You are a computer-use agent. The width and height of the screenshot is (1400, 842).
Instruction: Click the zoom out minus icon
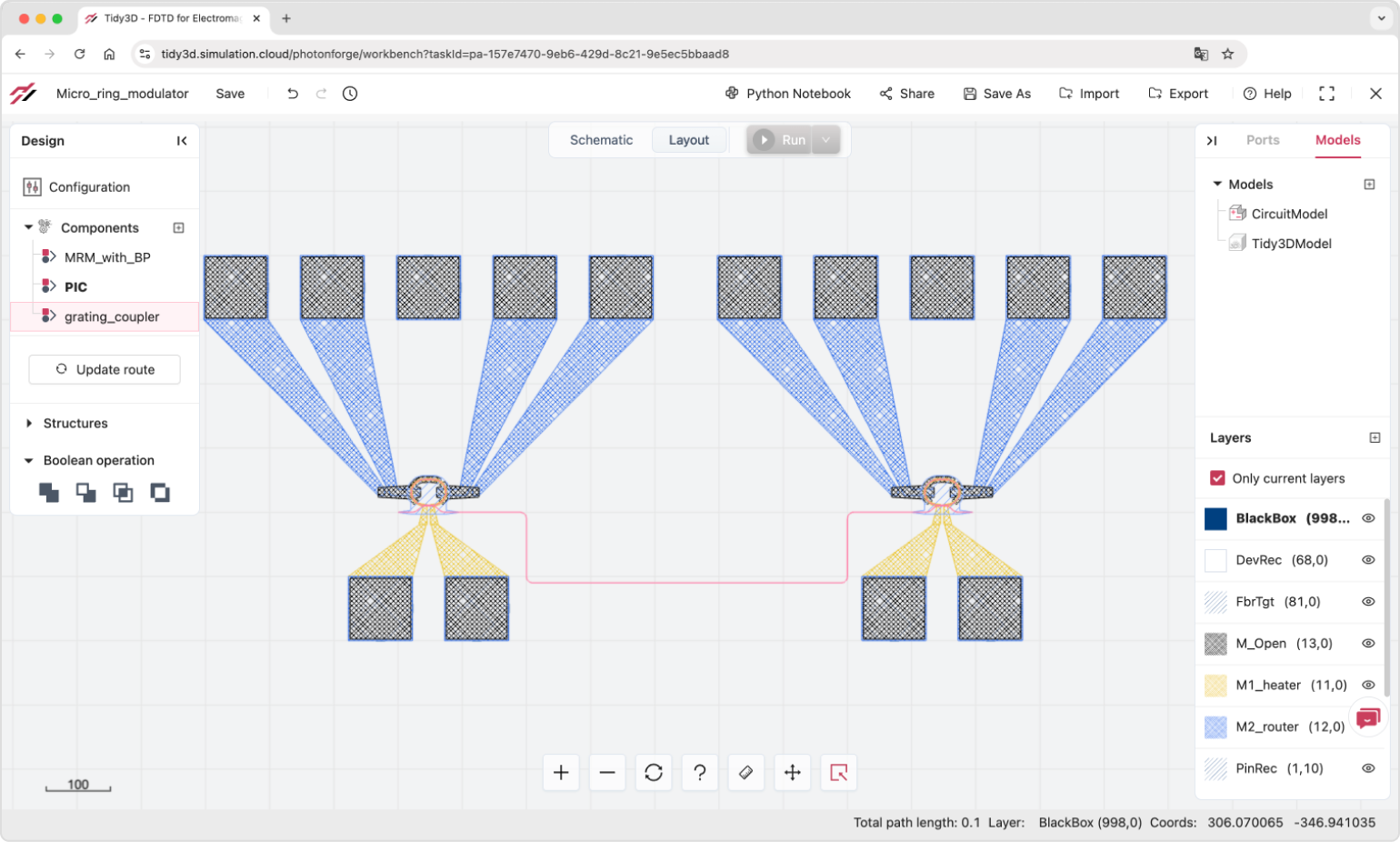pyautogui.click(x=607, y=773)
